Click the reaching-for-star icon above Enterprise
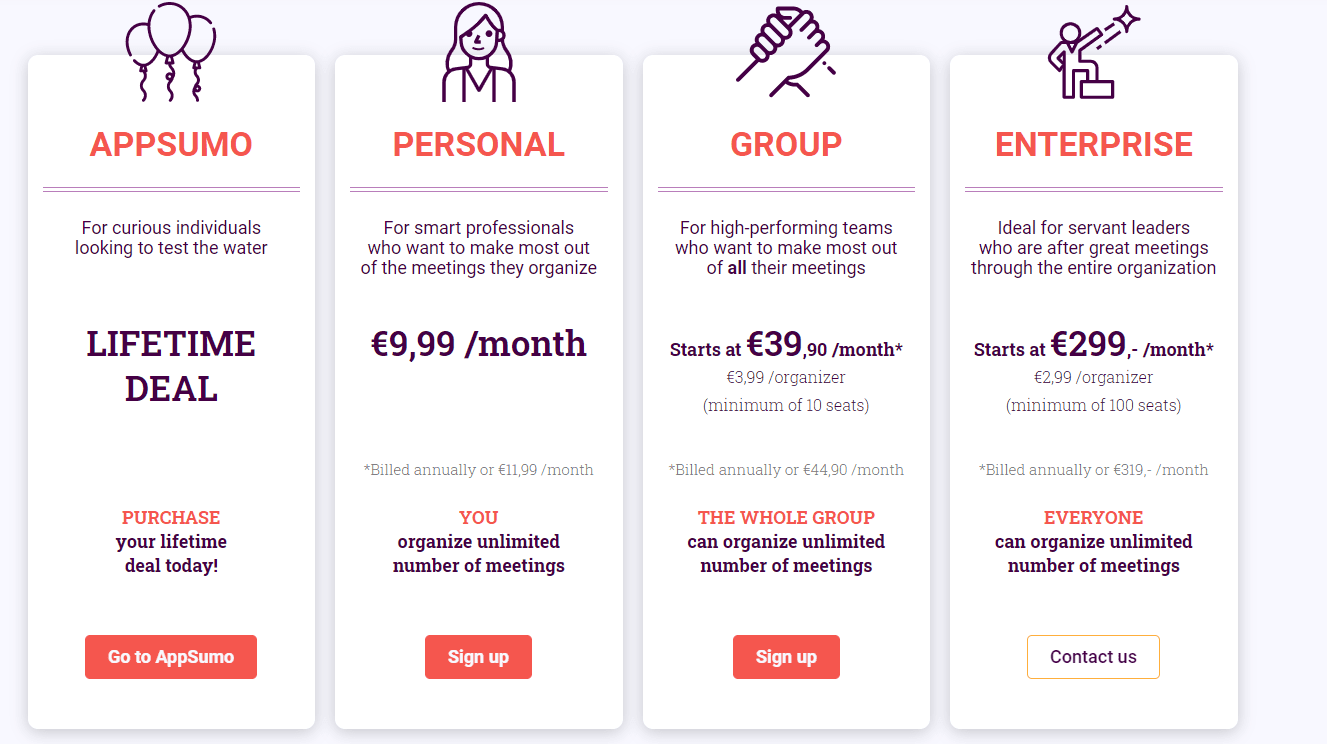The width and height of the screenshot is (1327, 744). (1092, 54)
